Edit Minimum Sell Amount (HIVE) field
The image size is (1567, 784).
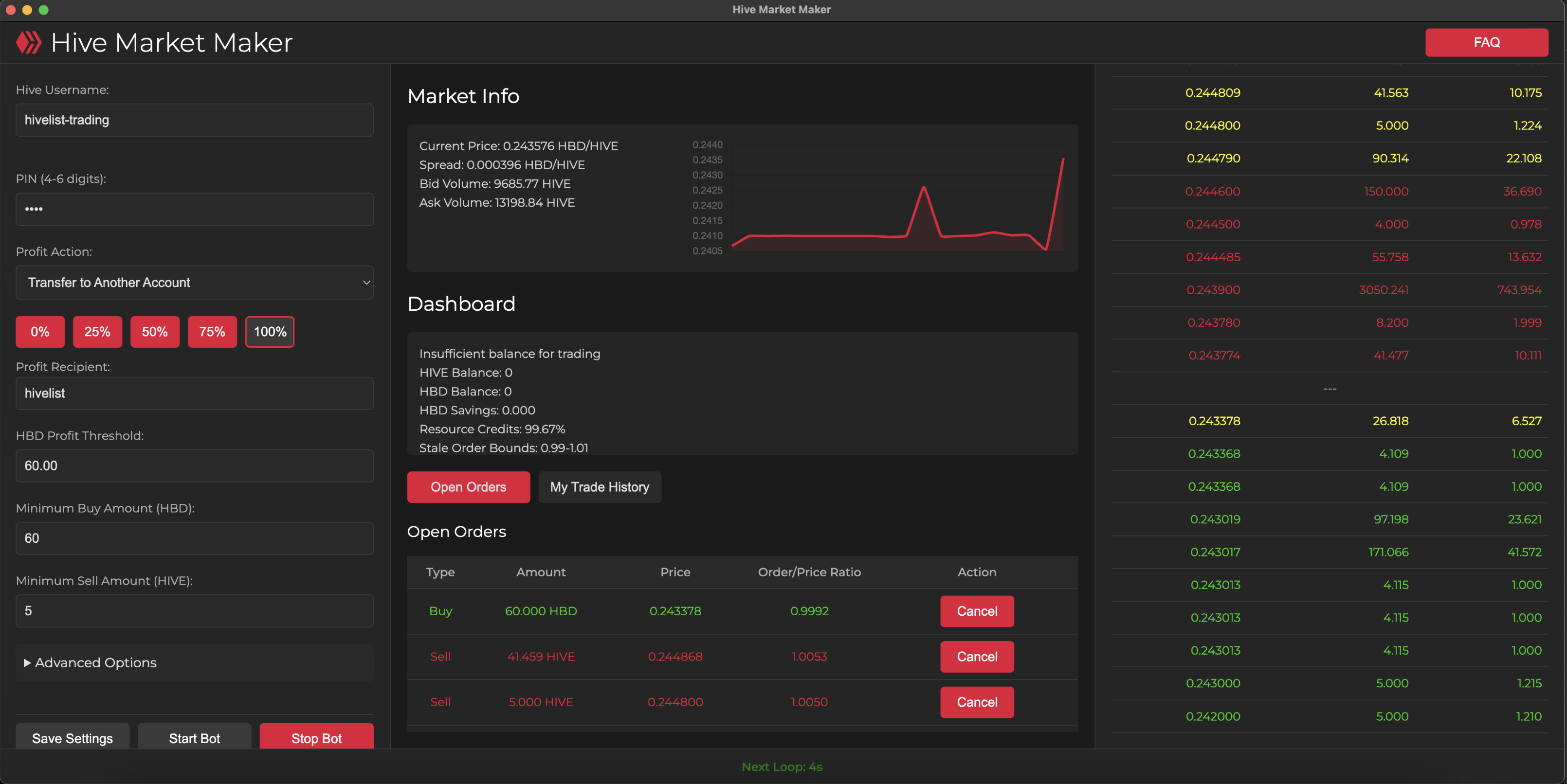coord(194,611)
